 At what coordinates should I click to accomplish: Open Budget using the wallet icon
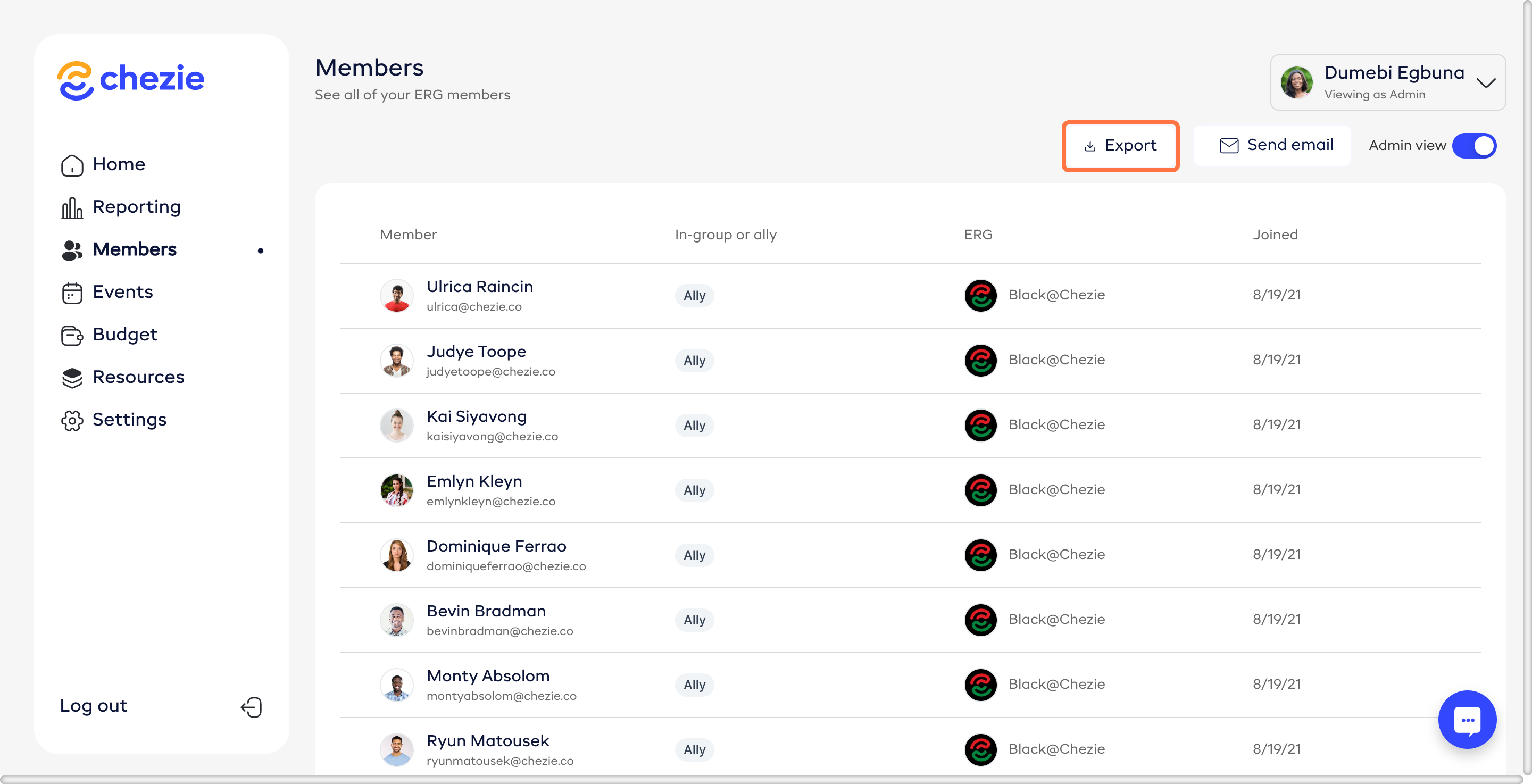point(71,335)
